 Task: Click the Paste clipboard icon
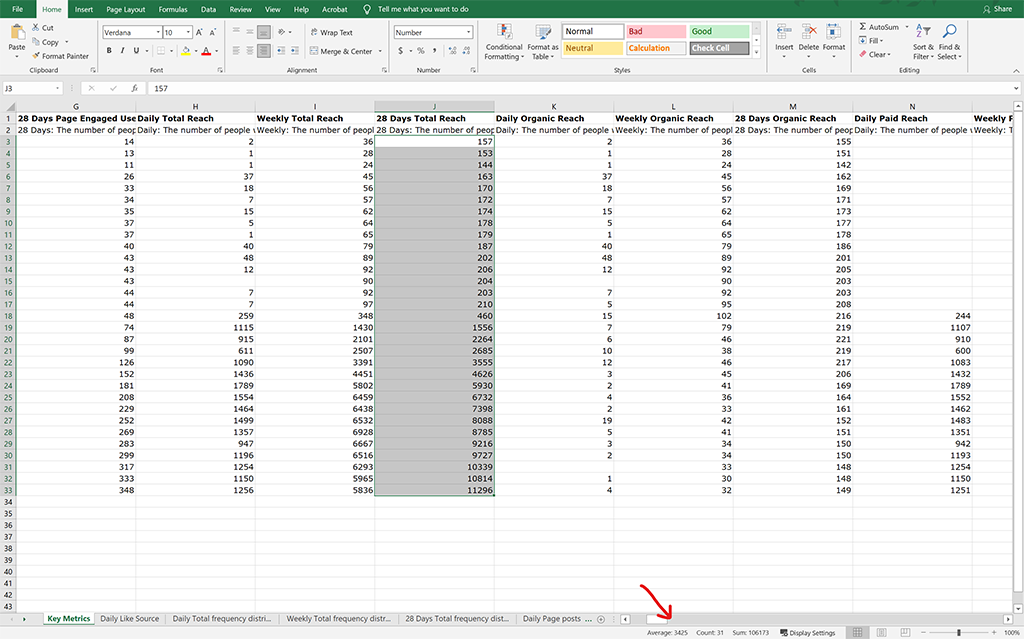(x=17, y=34)
